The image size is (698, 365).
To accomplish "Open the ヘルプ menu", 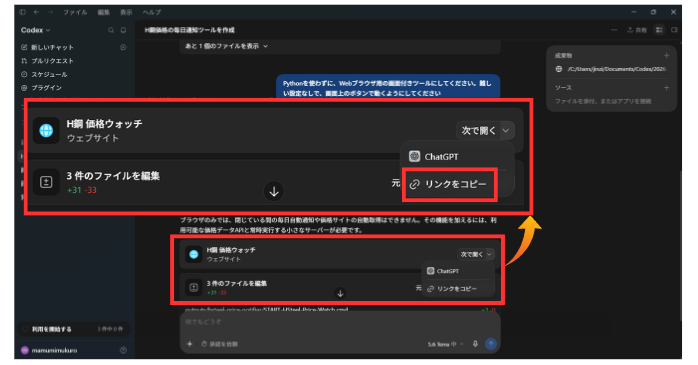I will click(152, 12).
